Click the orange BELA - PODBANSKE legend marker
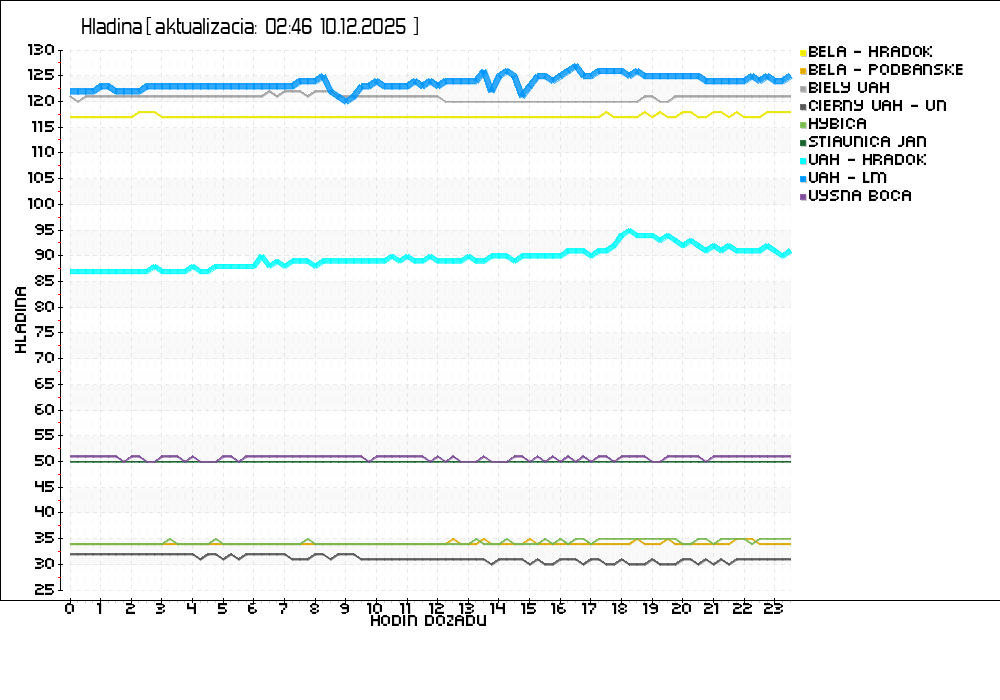The width and height of the screenshot is (1000, 700). coord(803,70)
